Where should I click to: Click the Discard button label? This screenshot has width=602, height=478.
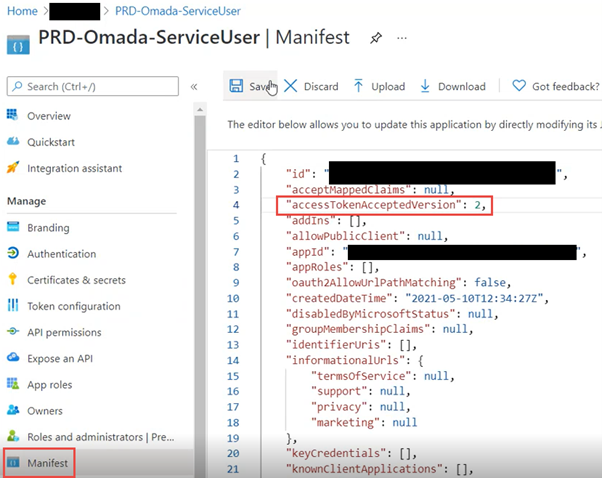(321, 86)
